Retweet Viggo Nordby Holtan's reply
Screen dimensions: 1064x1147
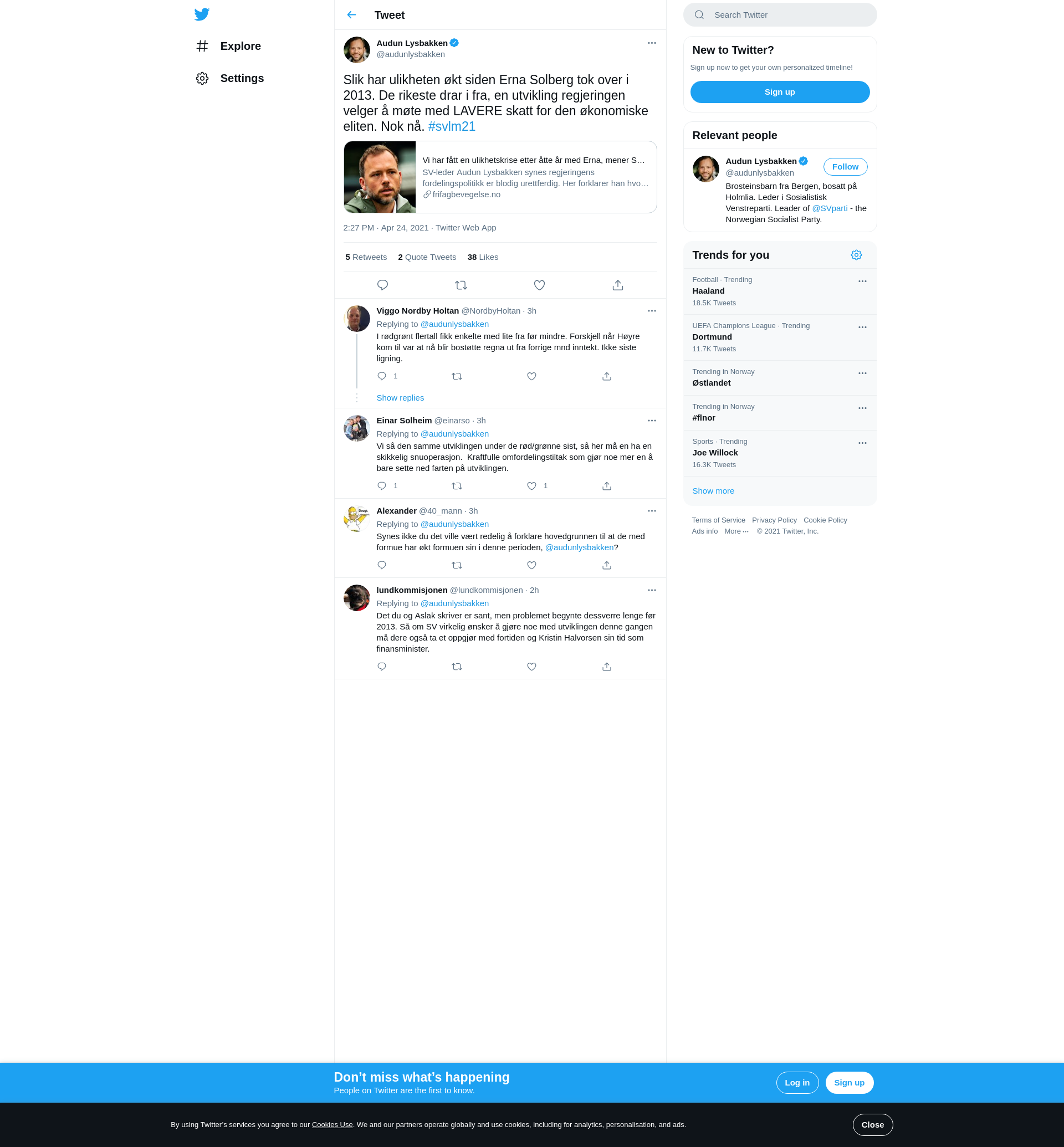pyautogui.click(x=457, y=377)
